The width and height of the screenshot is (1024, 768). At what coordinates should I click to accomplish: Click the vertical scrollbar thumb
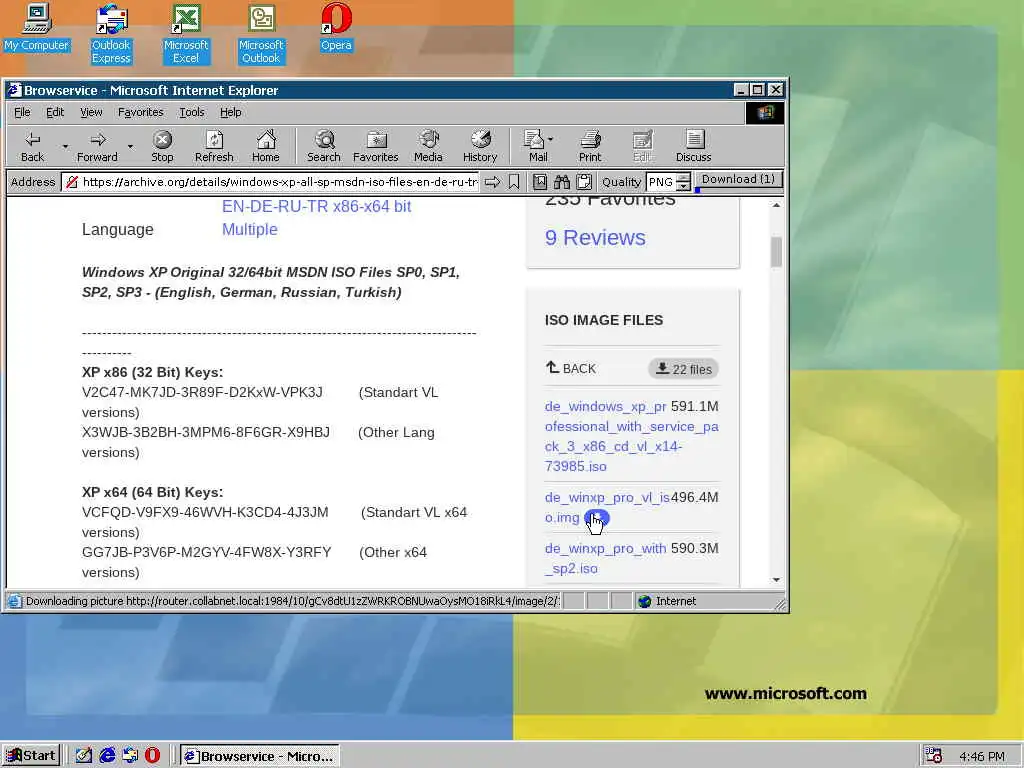click(x=776, y=251)
